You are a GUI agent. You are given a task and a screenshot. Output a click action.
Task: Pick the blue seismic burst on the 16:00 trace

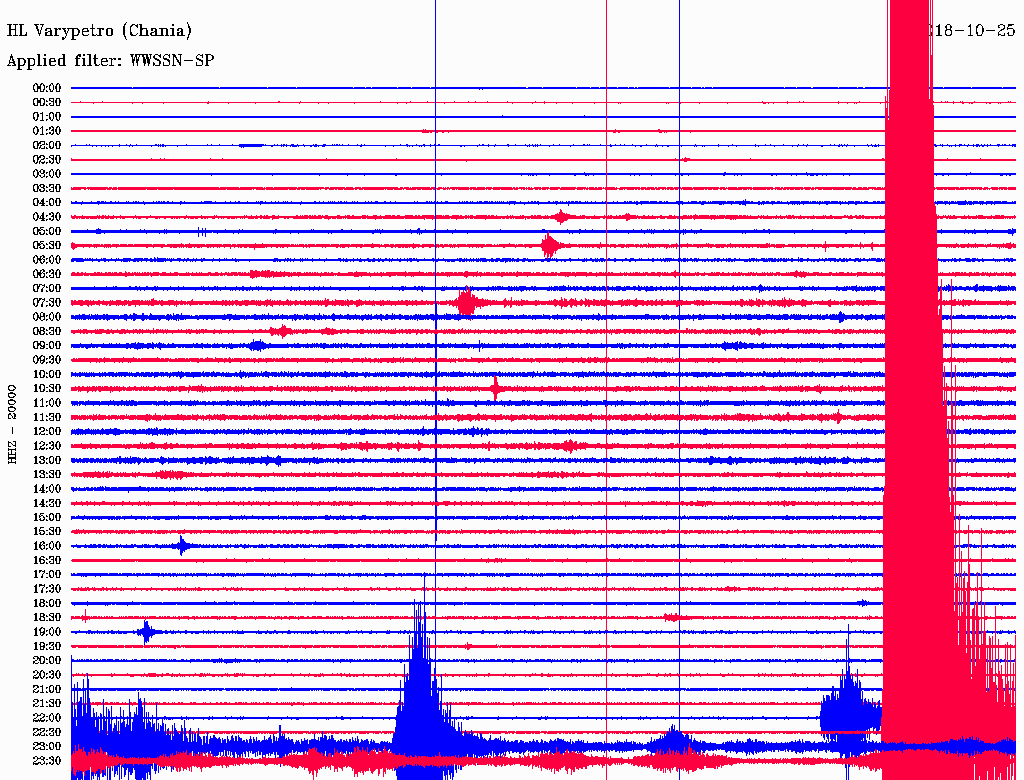(x=183, y=545)
